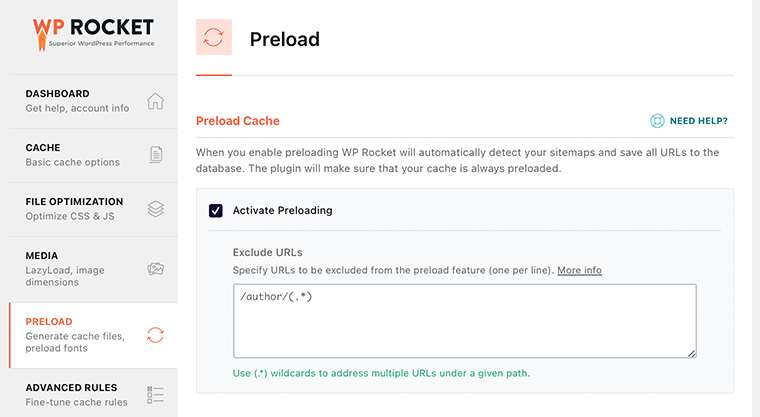
Task: Switch to the Media LazyLoad section
Action: pos(94,269)
